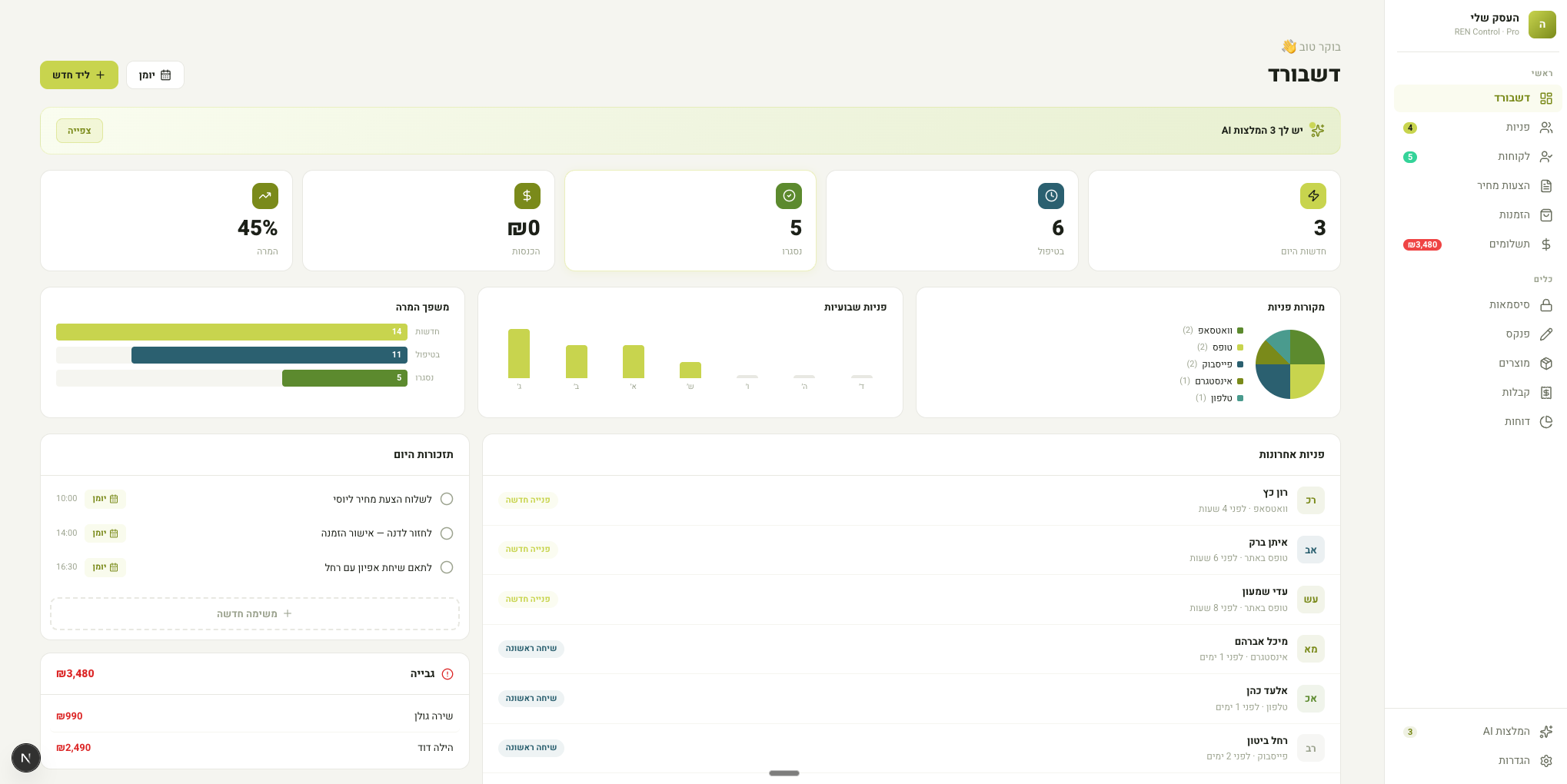Image resolution: width=1567 pixels, height=784 pixels.
Task: Open the passwords lock icon in sidebar
Action: (1546, 305)
